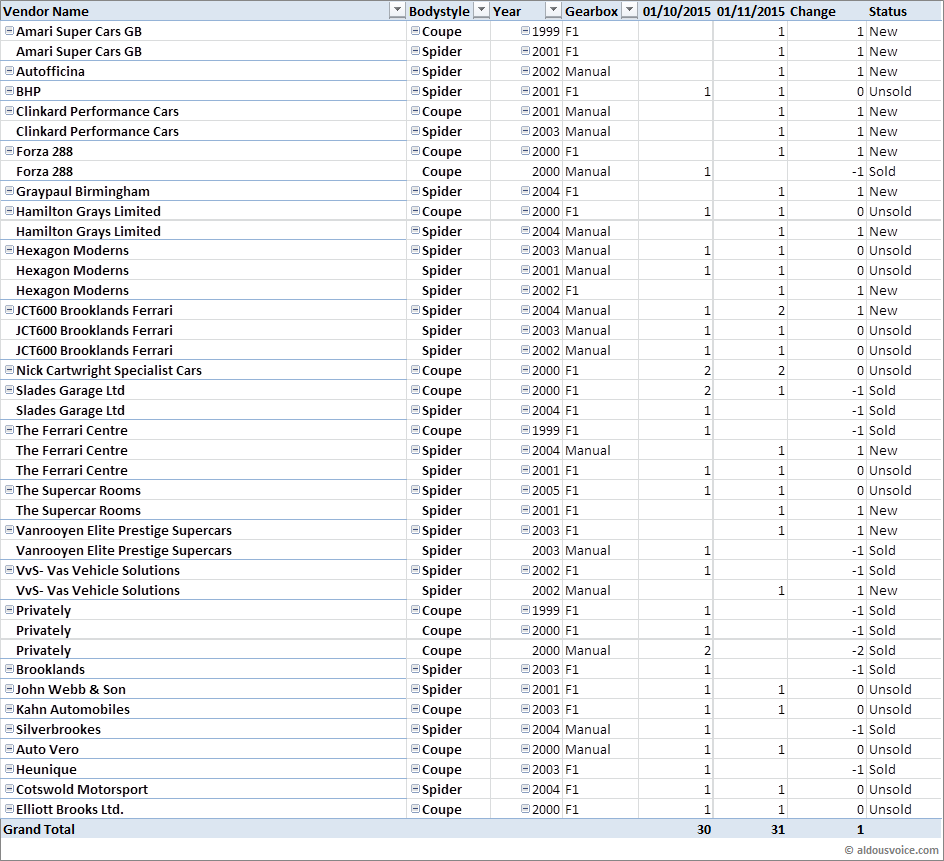Select the 01/11/2015 column header

750,11
